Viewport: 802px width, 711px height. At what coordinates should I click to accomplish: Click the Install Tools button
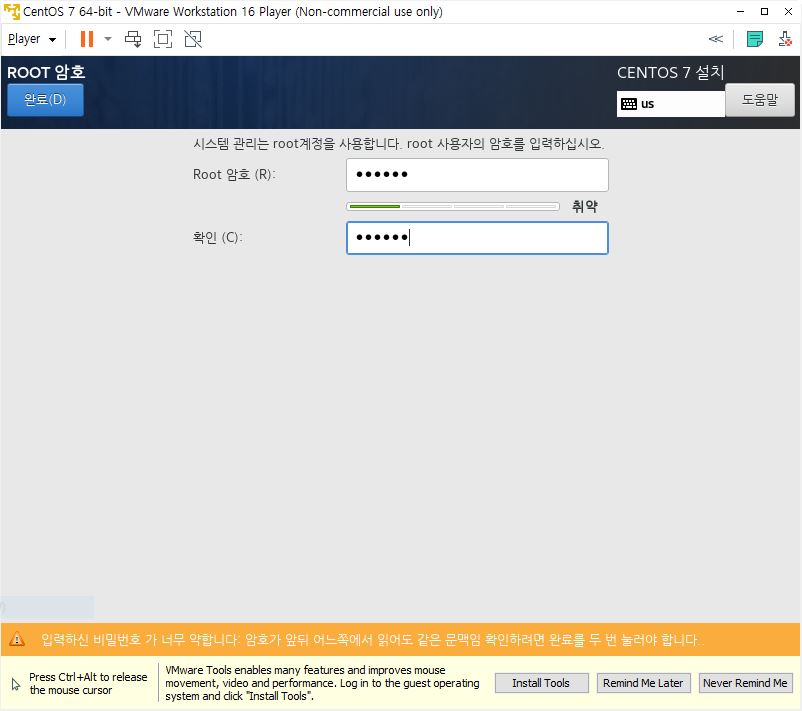(541, 683)
